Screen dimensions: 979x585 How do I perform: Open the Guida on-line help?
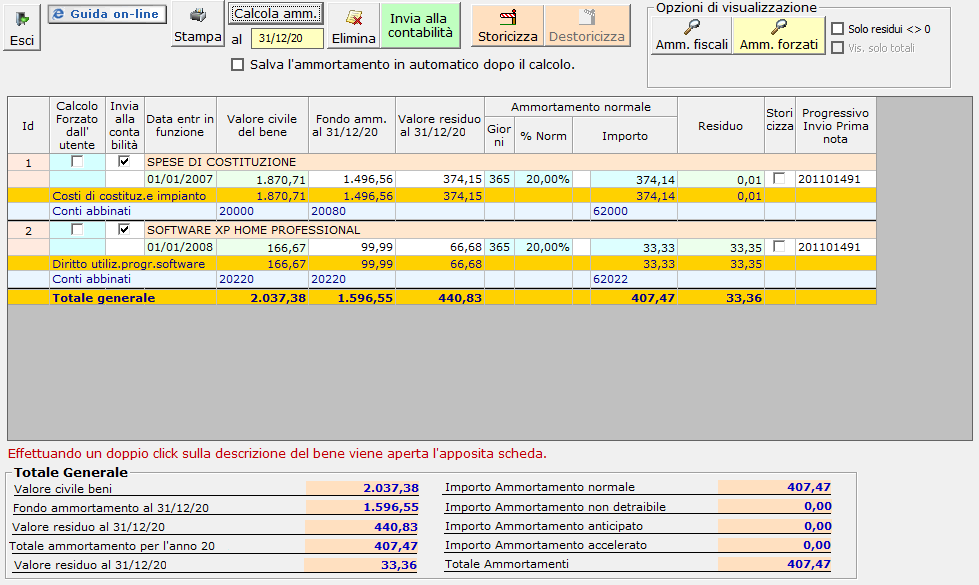tap(107, 14)
